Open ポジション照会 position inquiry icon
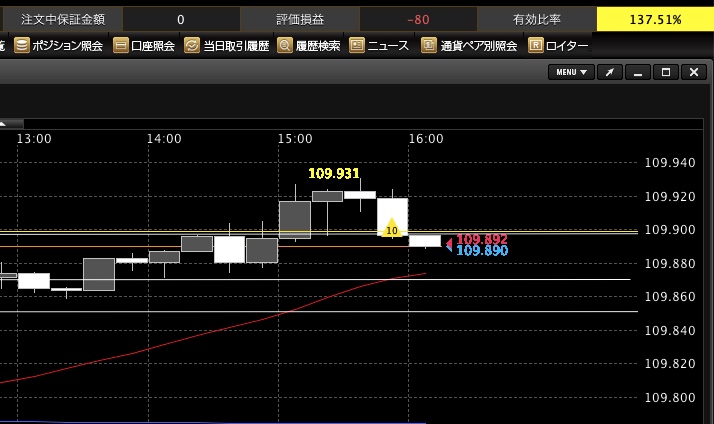This screenshot has height=424, width=714. tap(21, 45)
